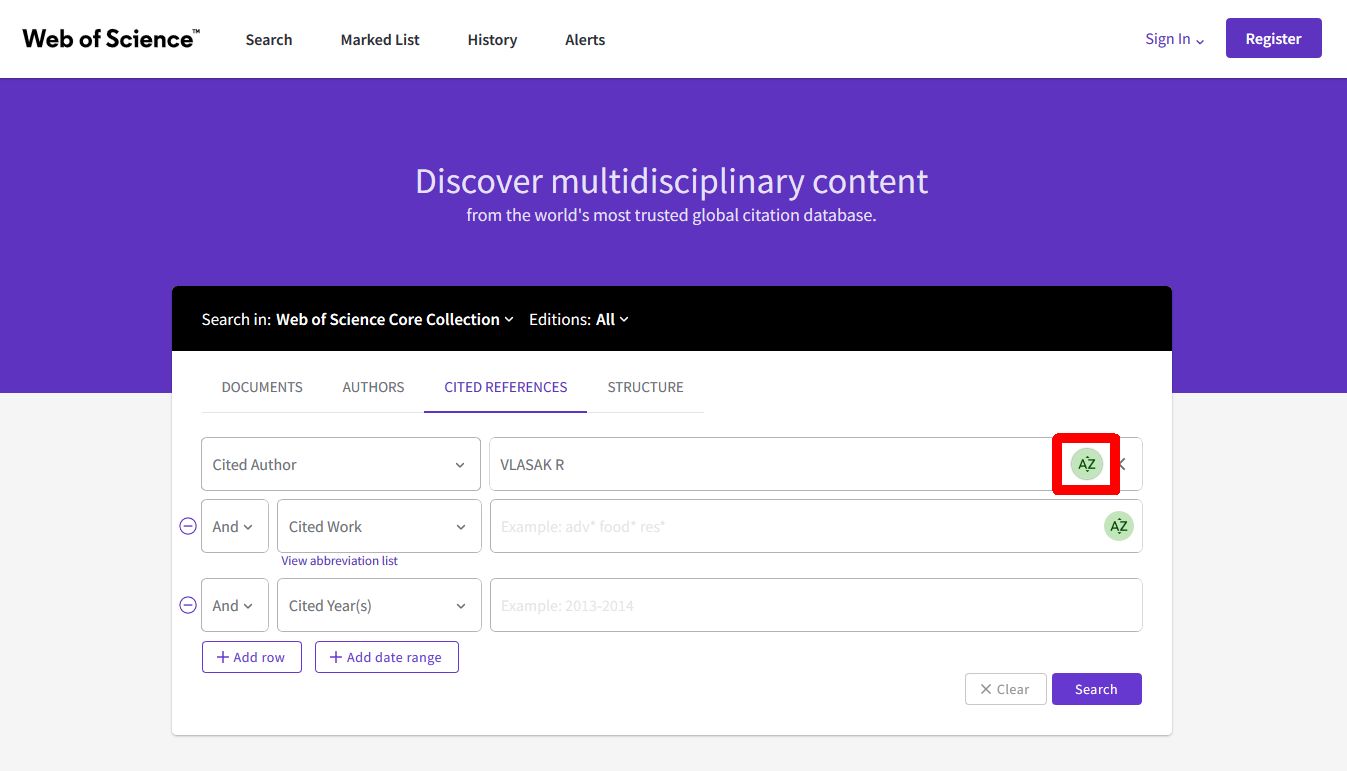The image size is (1347, 771).
Task: Click the purple Search button
Action: pos(1096,689)
